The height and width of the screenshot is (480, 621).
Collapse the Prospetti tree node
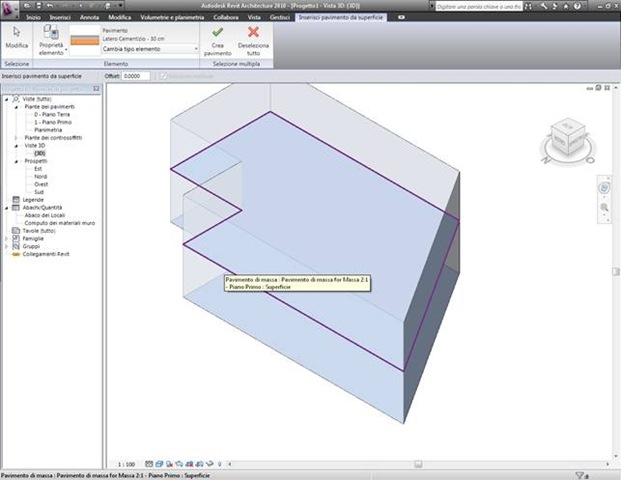16,161
